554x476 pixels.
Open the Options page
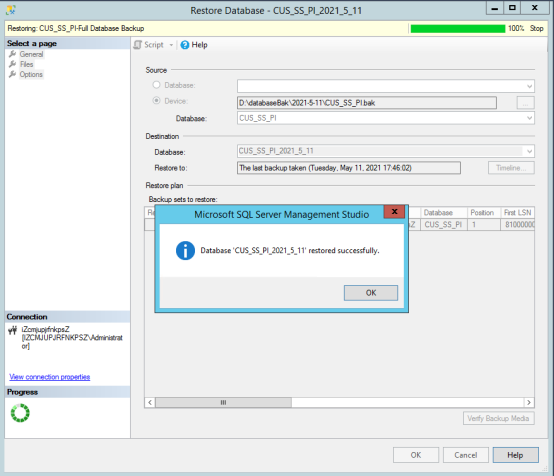coord(31,75)
